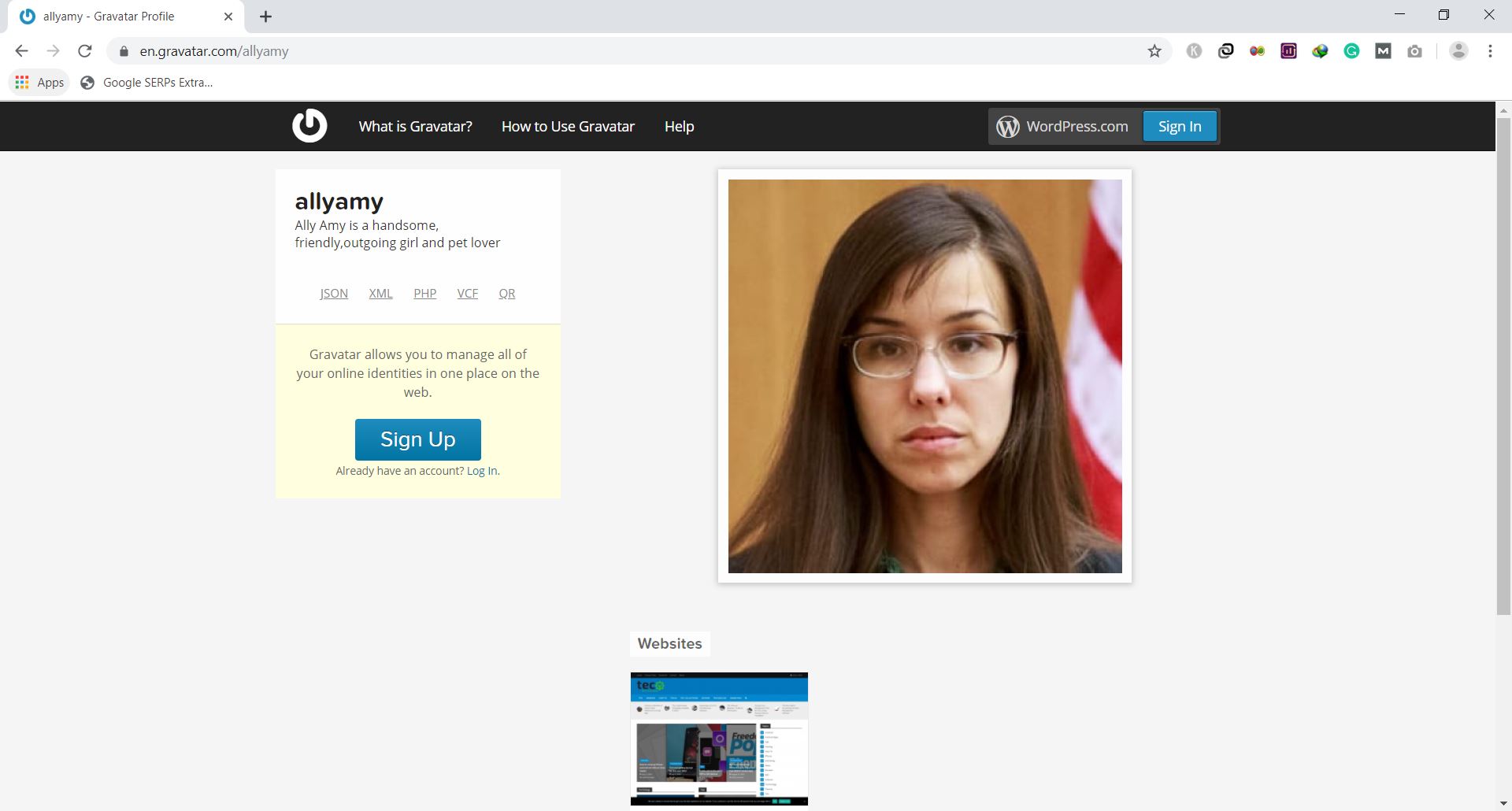Click the green and yellow extension icon
This screenshot has width=1512, height=811.
point(1320,51)
